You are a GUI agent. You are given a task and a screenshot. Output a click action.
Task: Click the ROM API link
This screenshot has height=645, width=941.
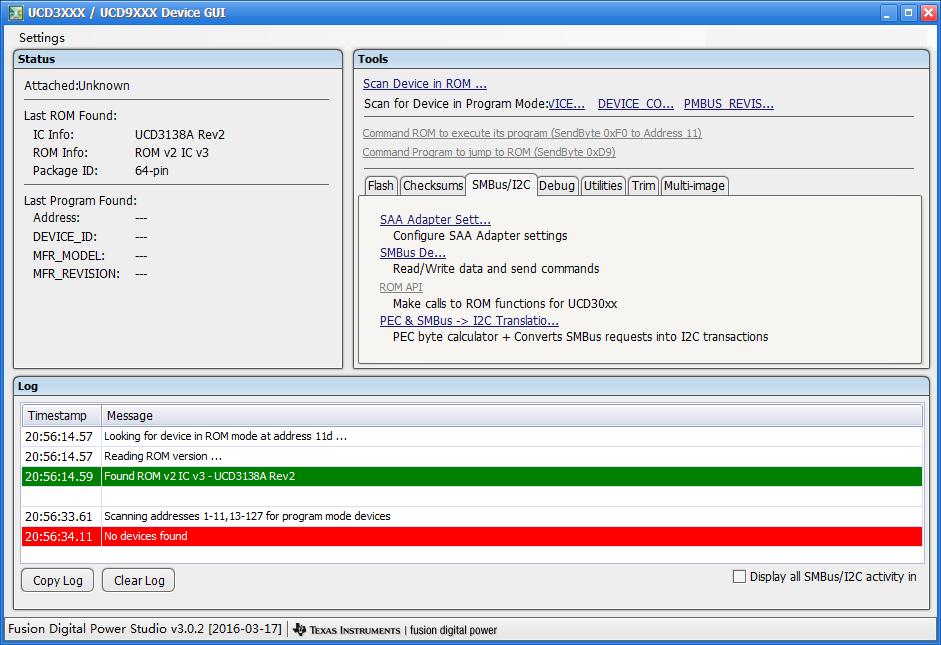(x=400, y=287)
